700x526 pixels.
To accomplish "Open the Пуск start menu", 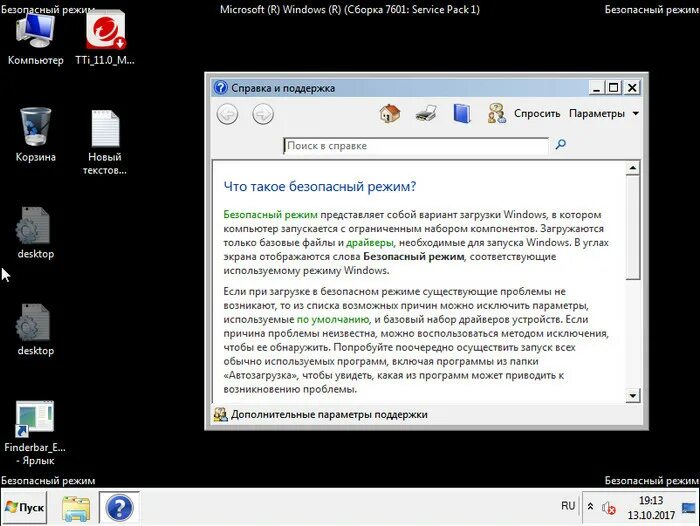I will [24, 508].
